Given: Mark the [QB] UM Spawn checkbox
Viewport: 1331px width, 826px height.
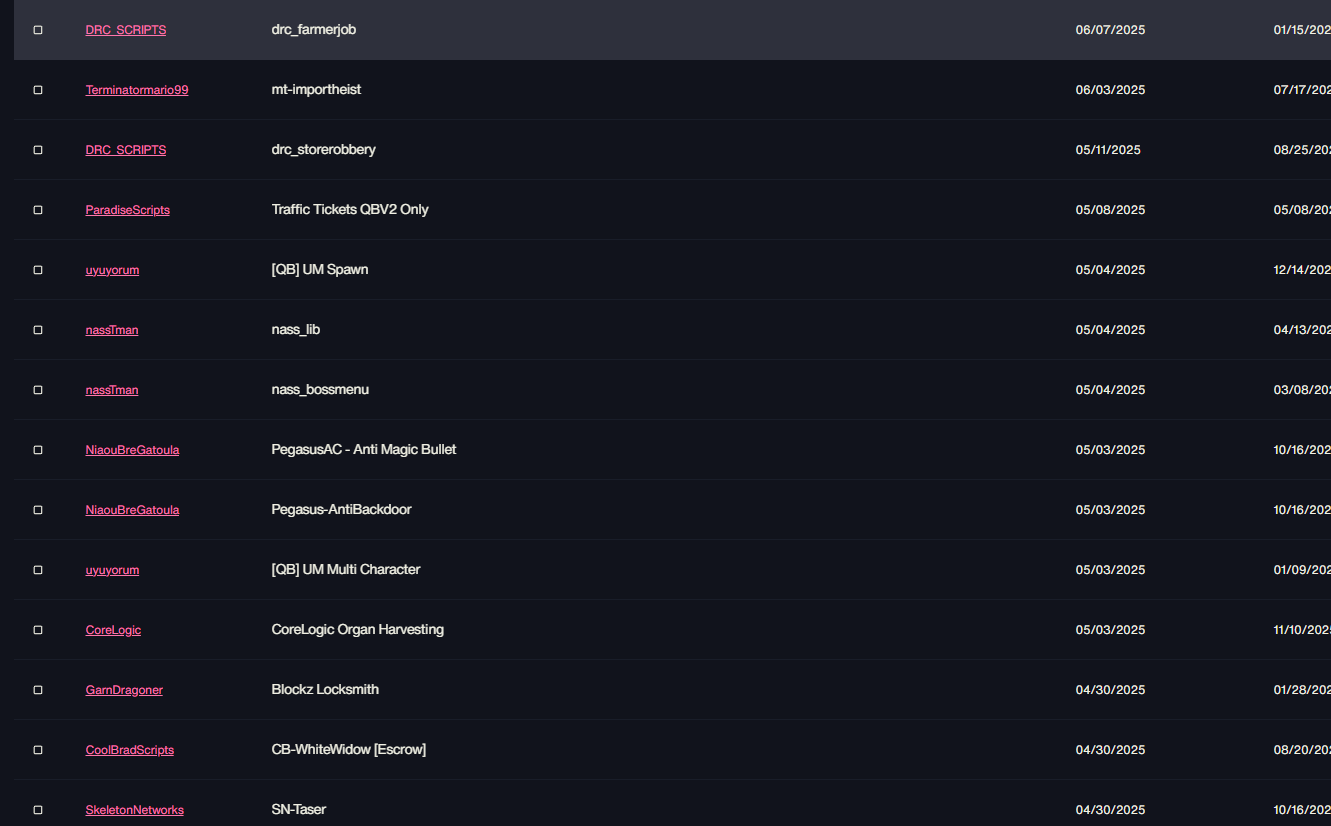Looking at the screenshot, I should pos(38,270).
